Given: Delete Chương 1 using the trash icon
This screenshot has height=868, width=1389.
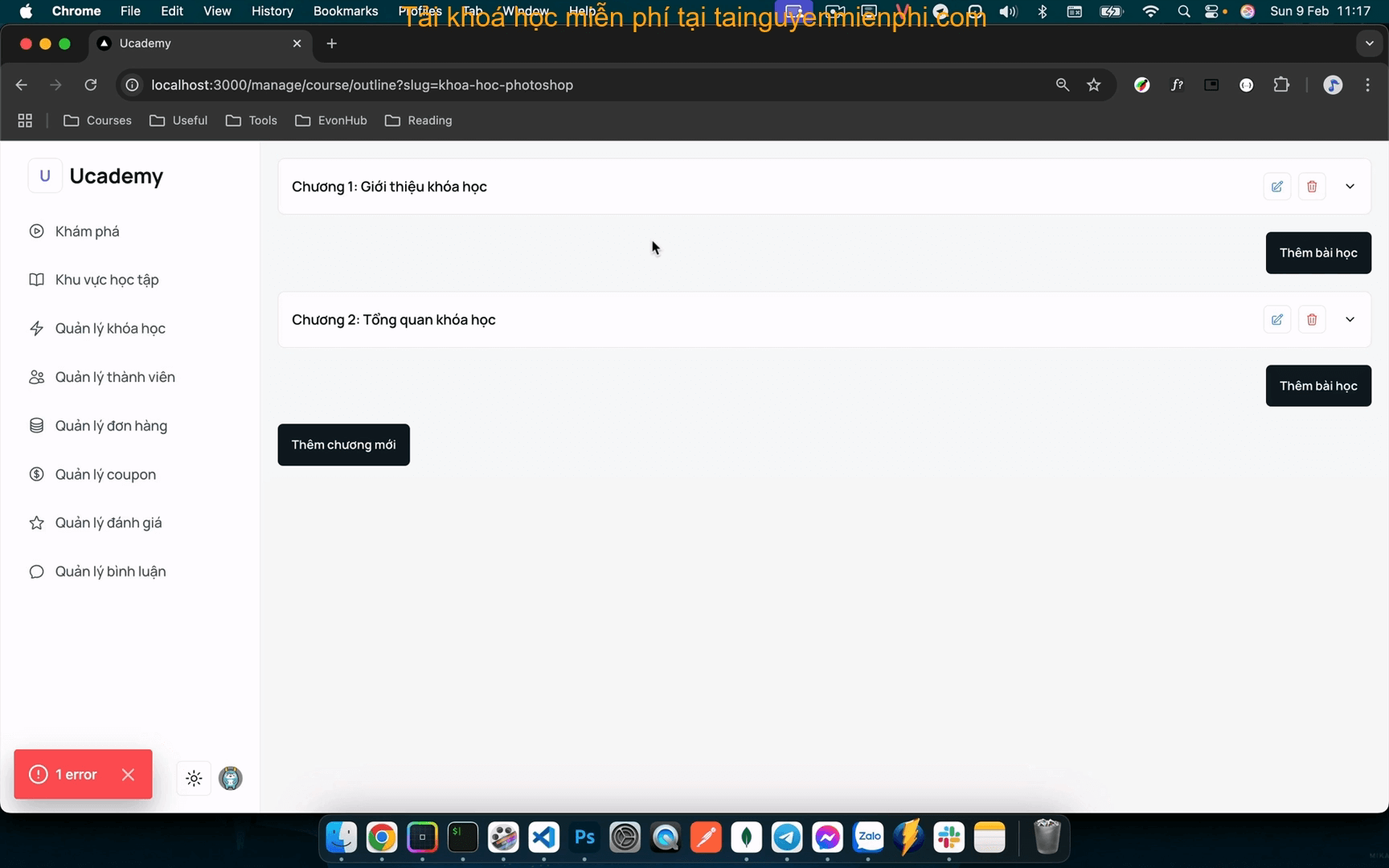Looking at the screenshot, I should (1312, 186).
